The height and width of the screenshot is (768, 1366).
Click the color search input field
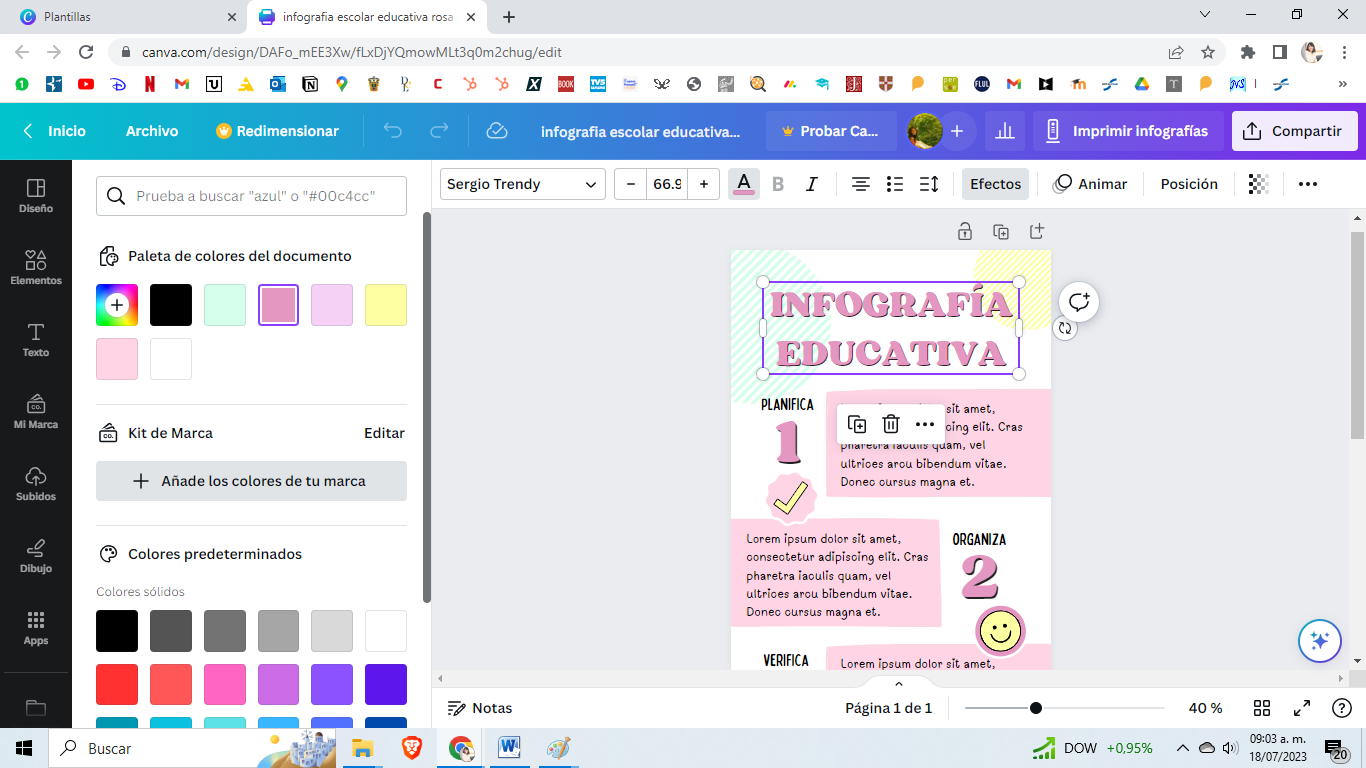point(251,196)
